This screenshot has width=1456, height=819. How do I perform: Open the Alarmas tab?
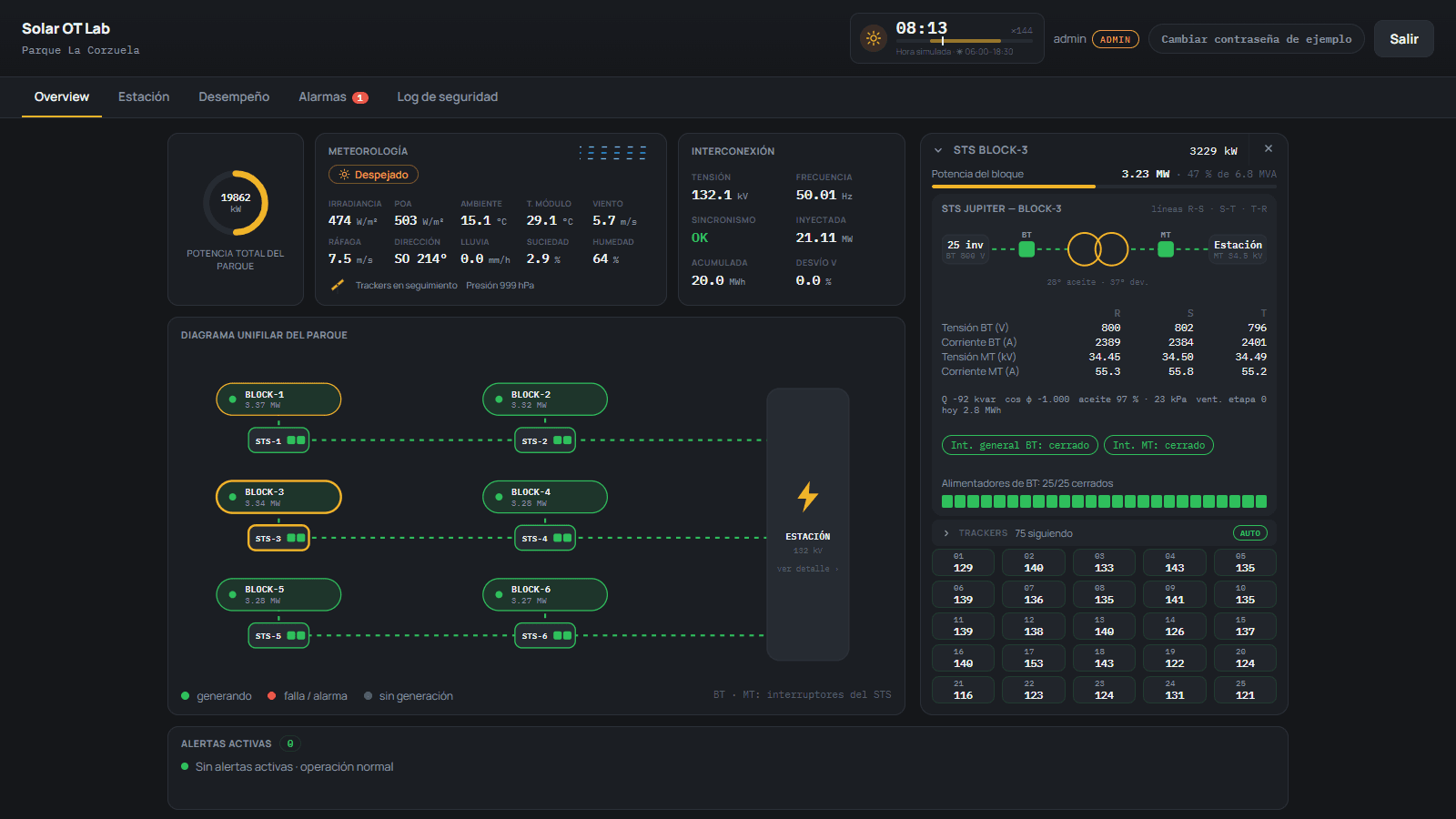(333, 97)
